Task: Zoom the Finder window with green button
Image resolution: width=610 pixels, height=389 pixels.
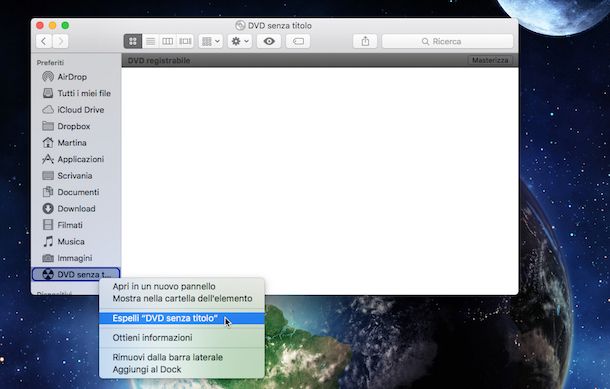Action: pos(65,25)
